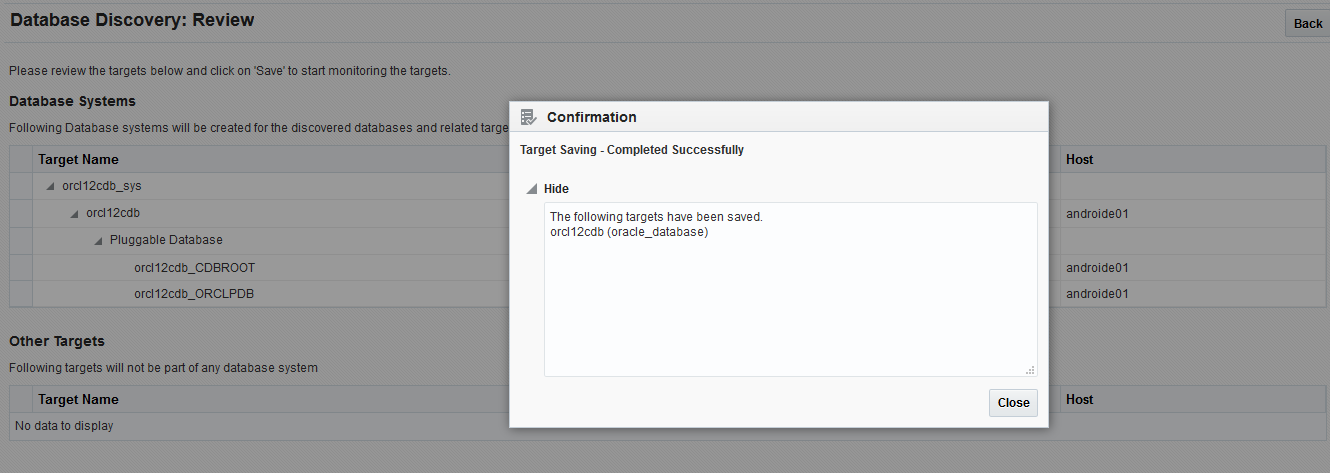Screen dimensions: 1330x473
Task: Select row handle beside orcl12cdb_ORCLPDB
Action: (x=21, y=294)
